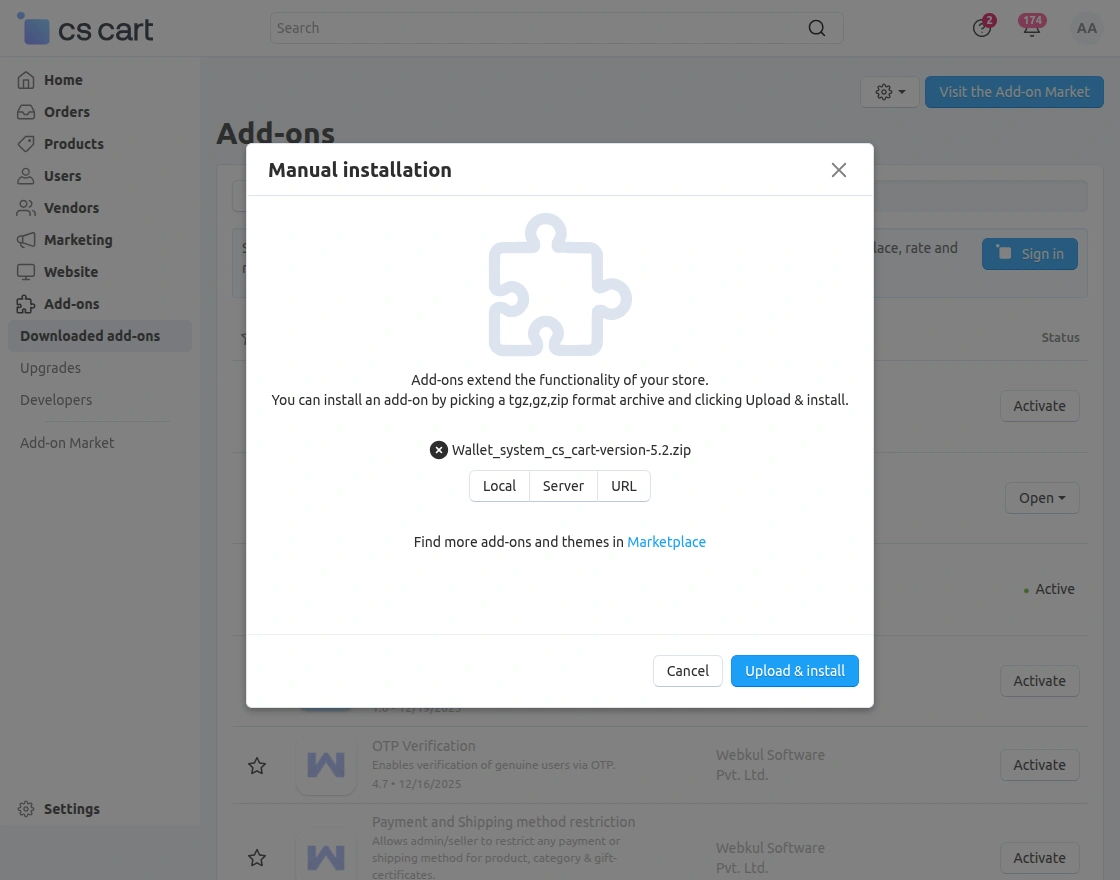Favorite the Payment and Shipping method restriction add-on
1120x880 pixels.
coord(257,857)
